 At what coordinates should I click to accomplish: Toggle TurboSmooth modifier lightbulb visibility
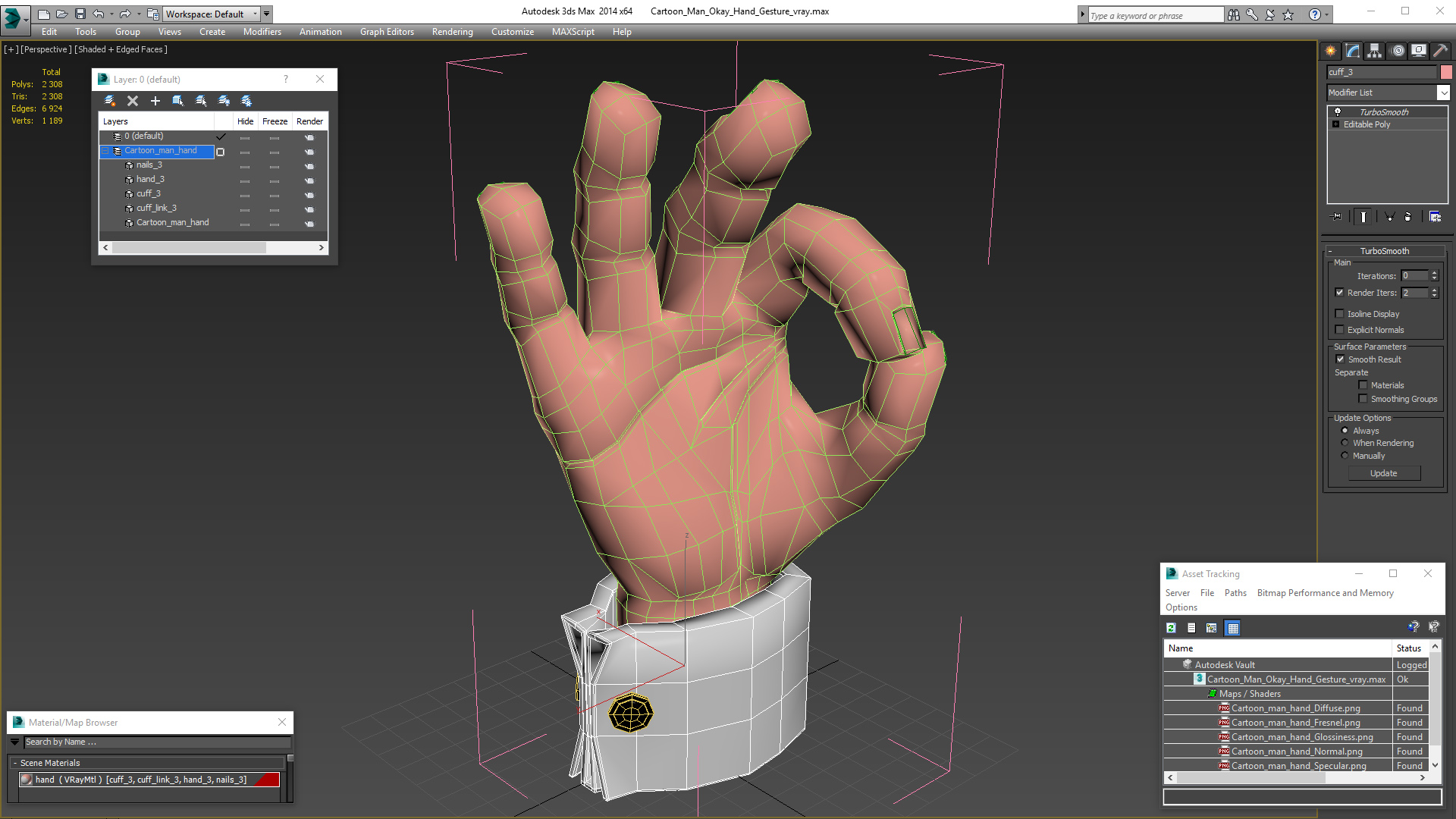[1338, 112]
